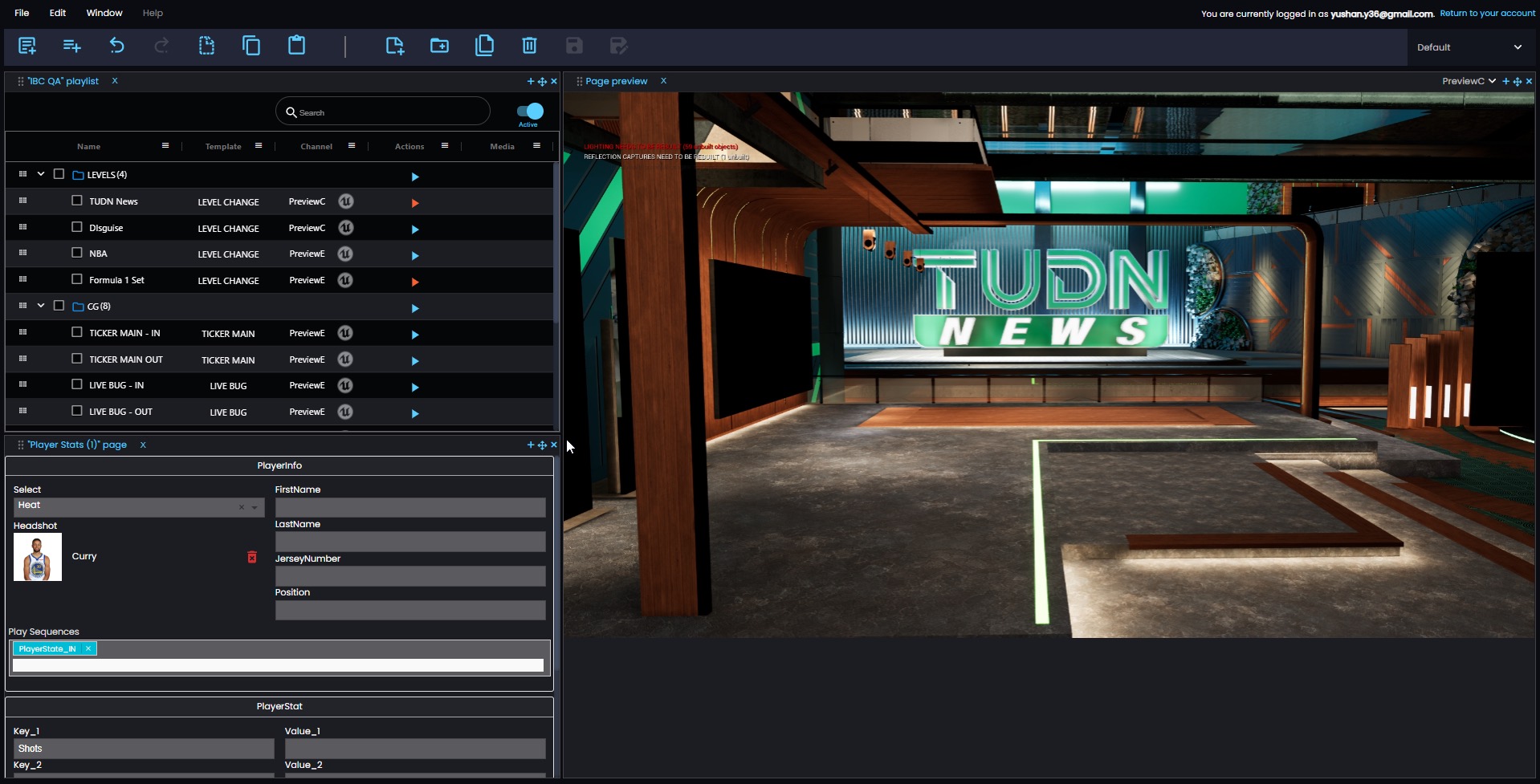
Task: Play the LIVE BUG - IN action
Action: coord(415,388)
